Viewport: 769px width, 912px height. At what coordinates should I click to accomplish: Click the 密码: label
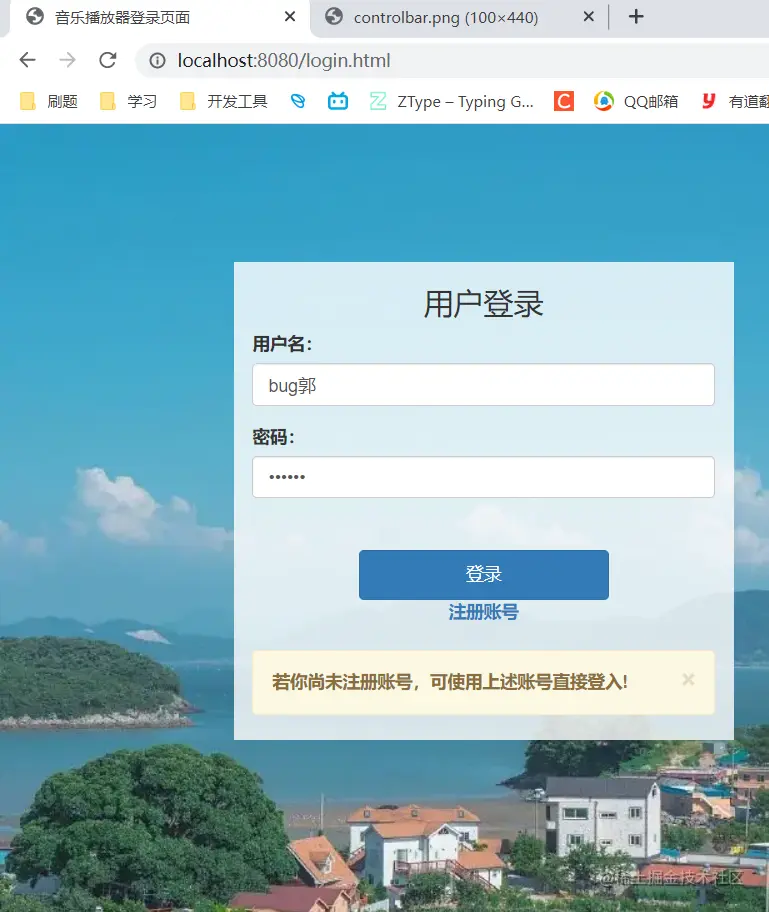coord(273,437)
